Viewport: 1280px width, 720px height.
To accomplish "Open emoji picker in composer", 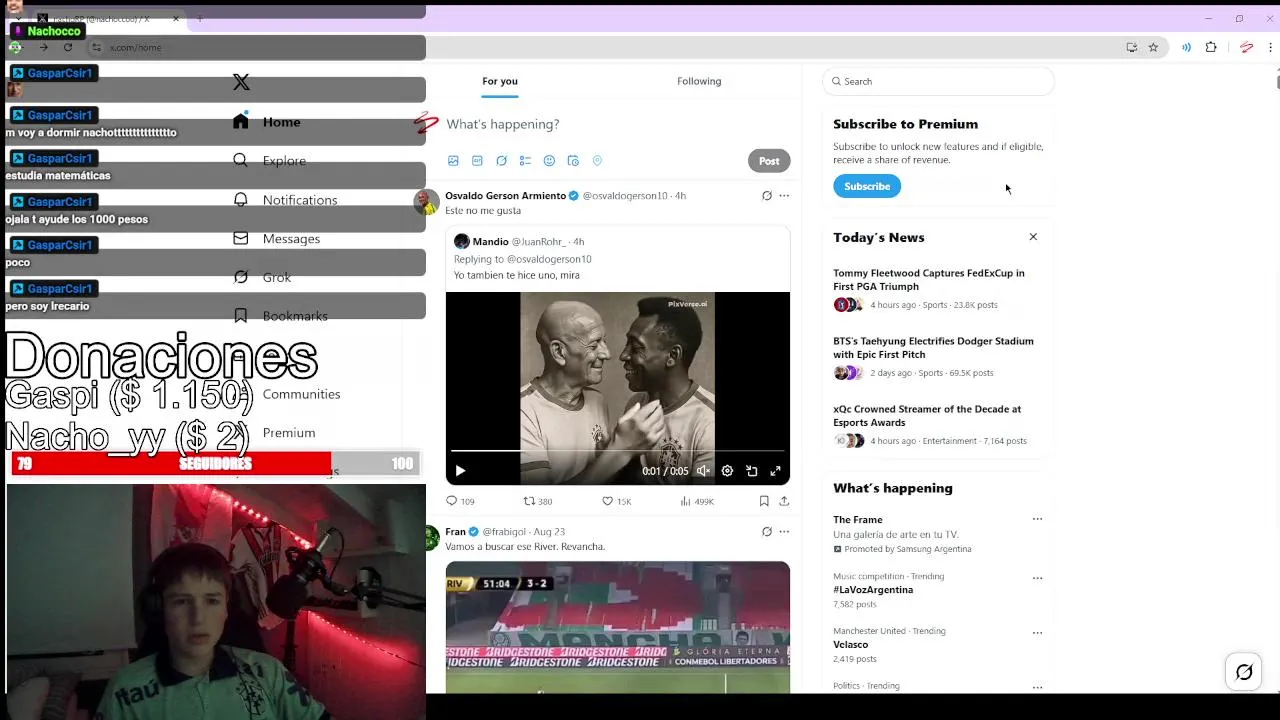I will pos(549,161).
